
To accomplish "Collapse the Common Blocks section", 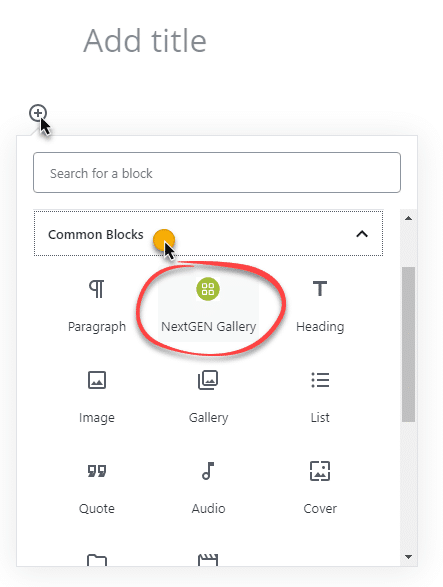I will point(208,234).
